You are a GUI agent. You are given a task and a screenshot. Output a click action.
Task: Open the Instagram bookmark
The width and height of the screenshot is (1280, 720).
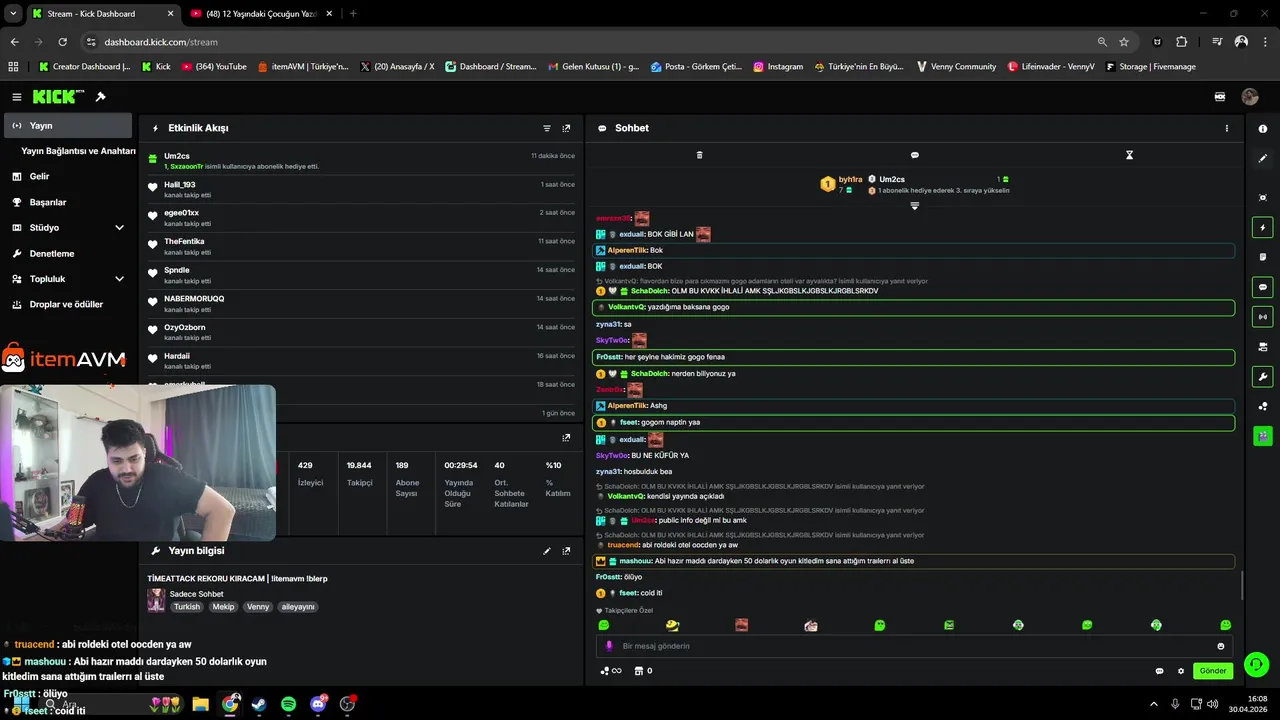(778, 67)
